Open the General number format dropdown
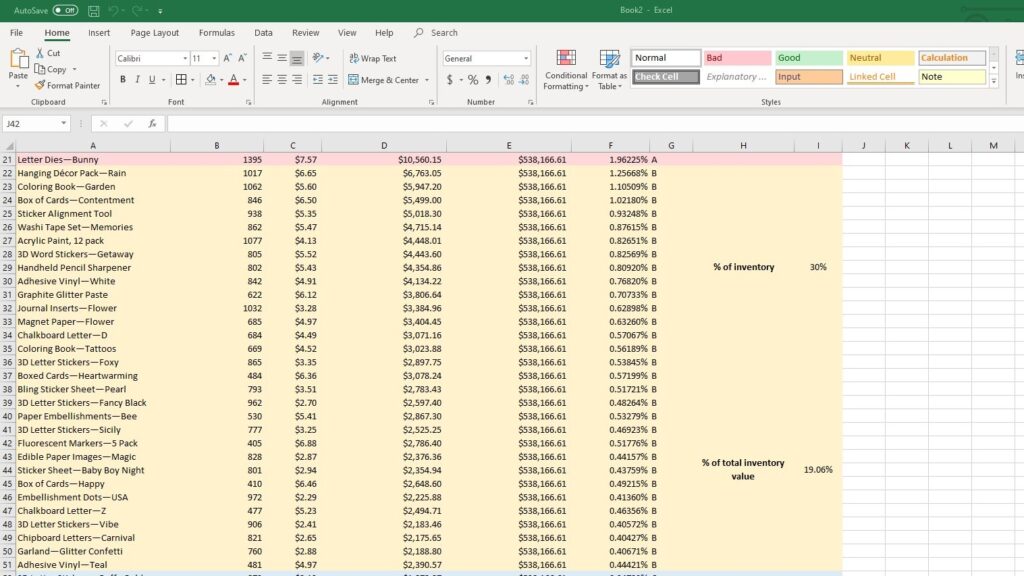This screenshot has height=576, width=1024. click(527, 57)
